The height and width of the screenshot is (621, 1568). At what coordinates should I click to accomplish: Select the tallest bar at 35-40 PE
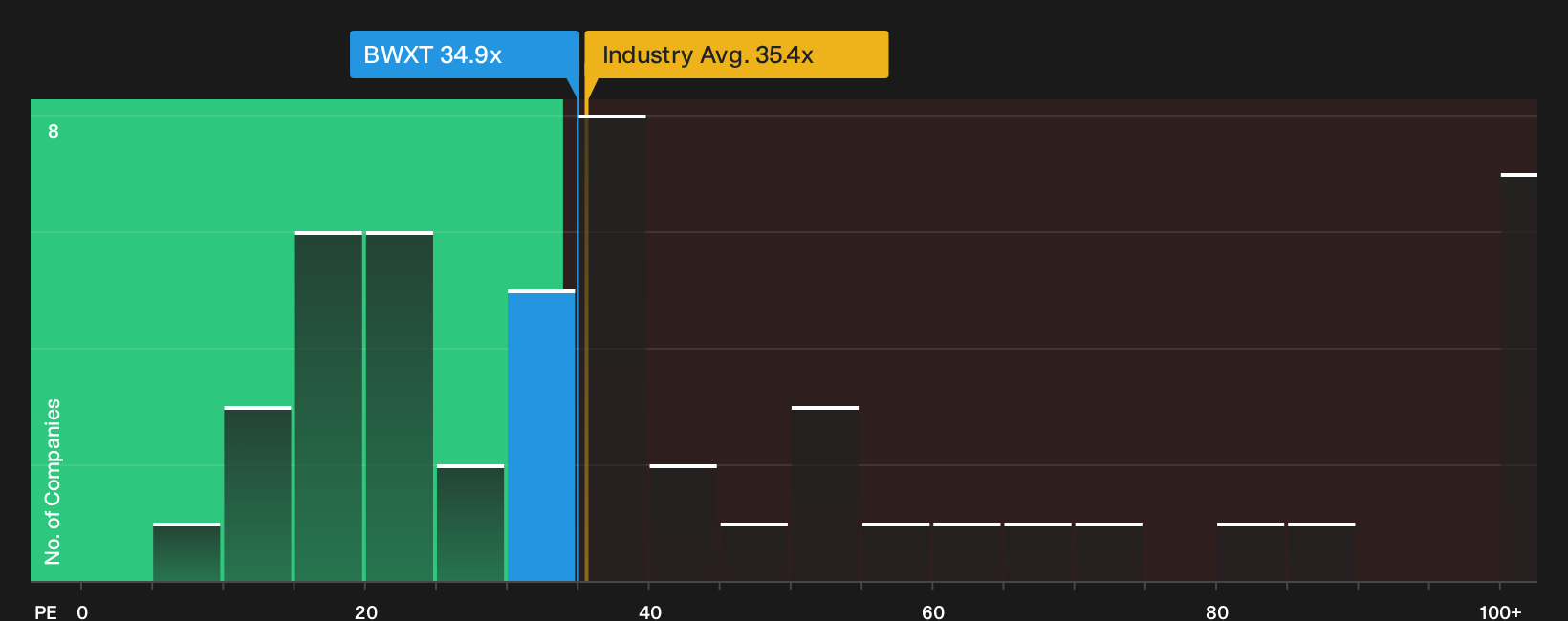point(612,348)
